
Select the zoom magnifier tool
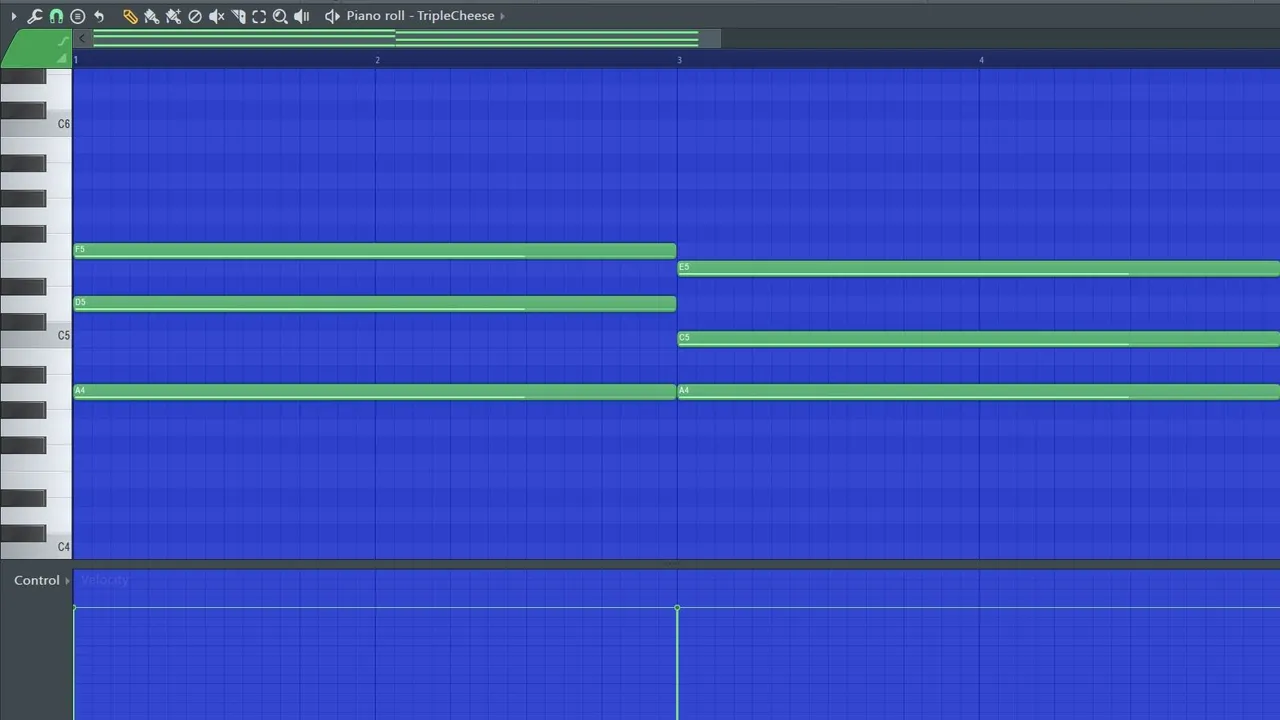point(280,16)
